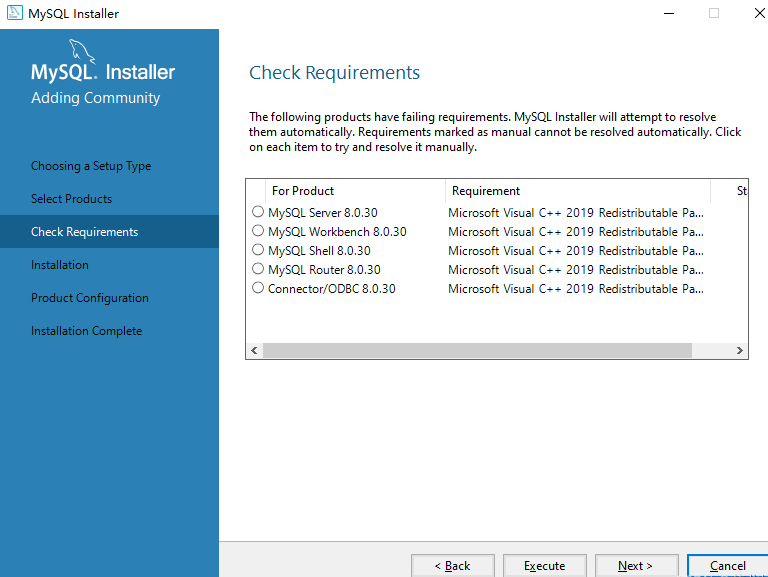
Task: Click the left scroll arrow of the list
Action: coord(254,351)
